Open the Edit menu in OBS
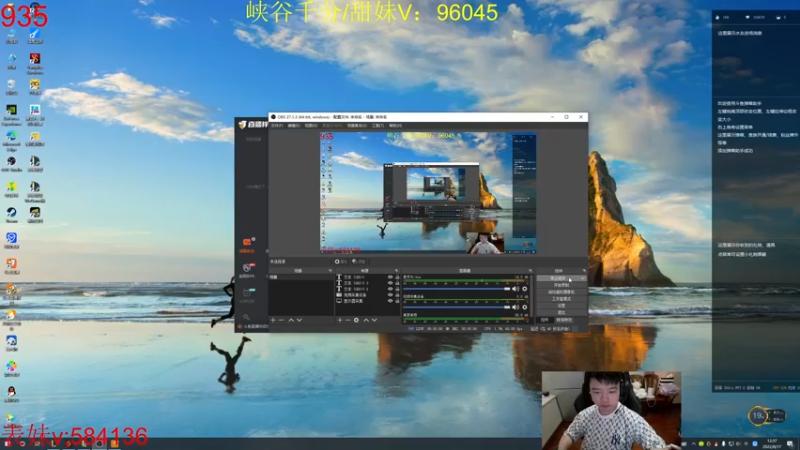Screen dimensions: 800x450 [x=294, y=126]
